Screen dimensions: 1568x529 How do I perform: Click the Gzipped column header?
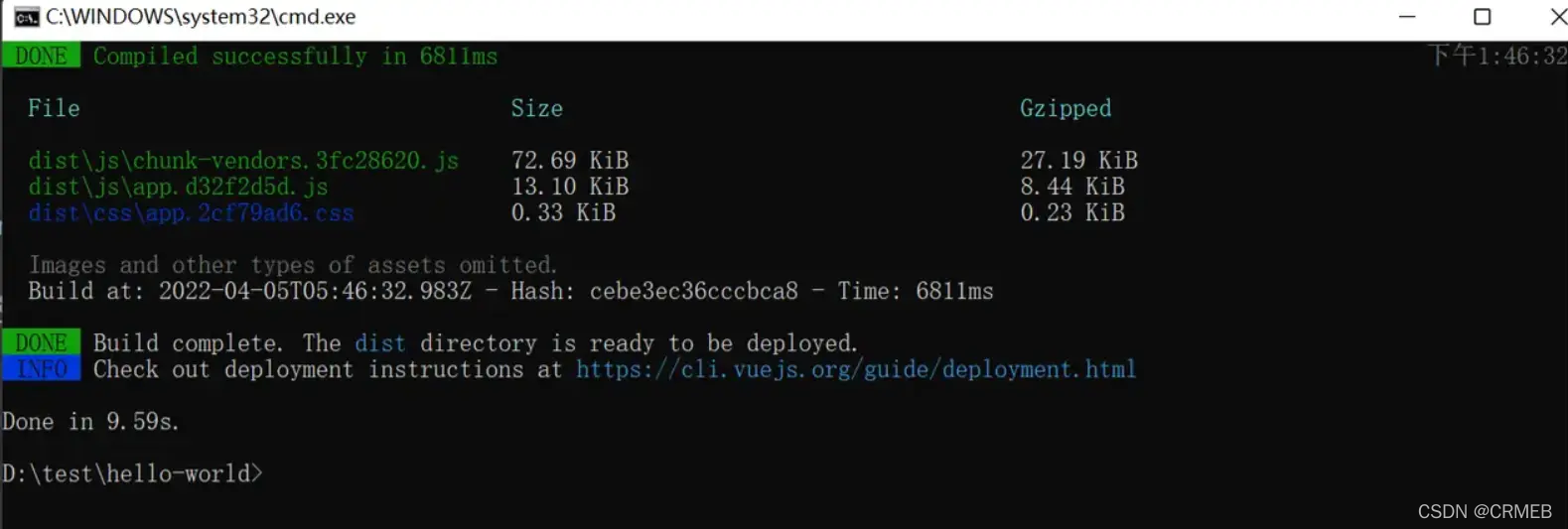click(1066, 108)
